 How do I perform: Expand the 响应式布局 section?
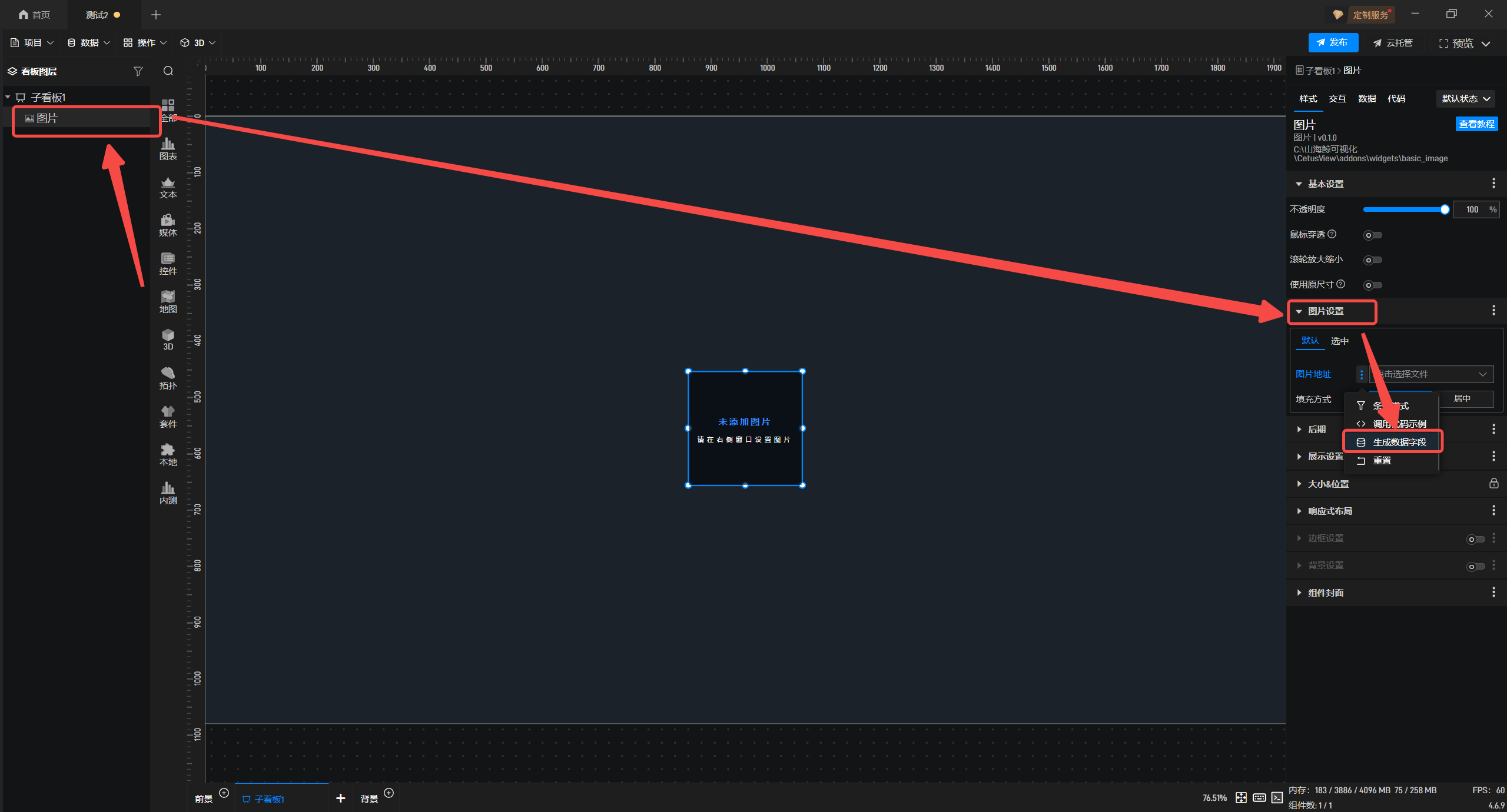(1330, 511)
